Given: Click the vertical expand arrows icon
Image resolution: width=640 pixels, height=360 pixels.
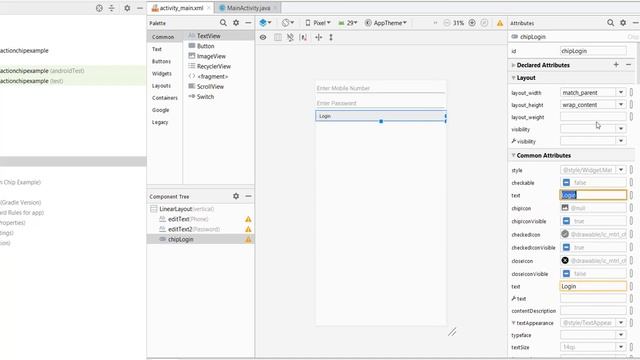Looking at the screenshot, I should tap(331, 37).
